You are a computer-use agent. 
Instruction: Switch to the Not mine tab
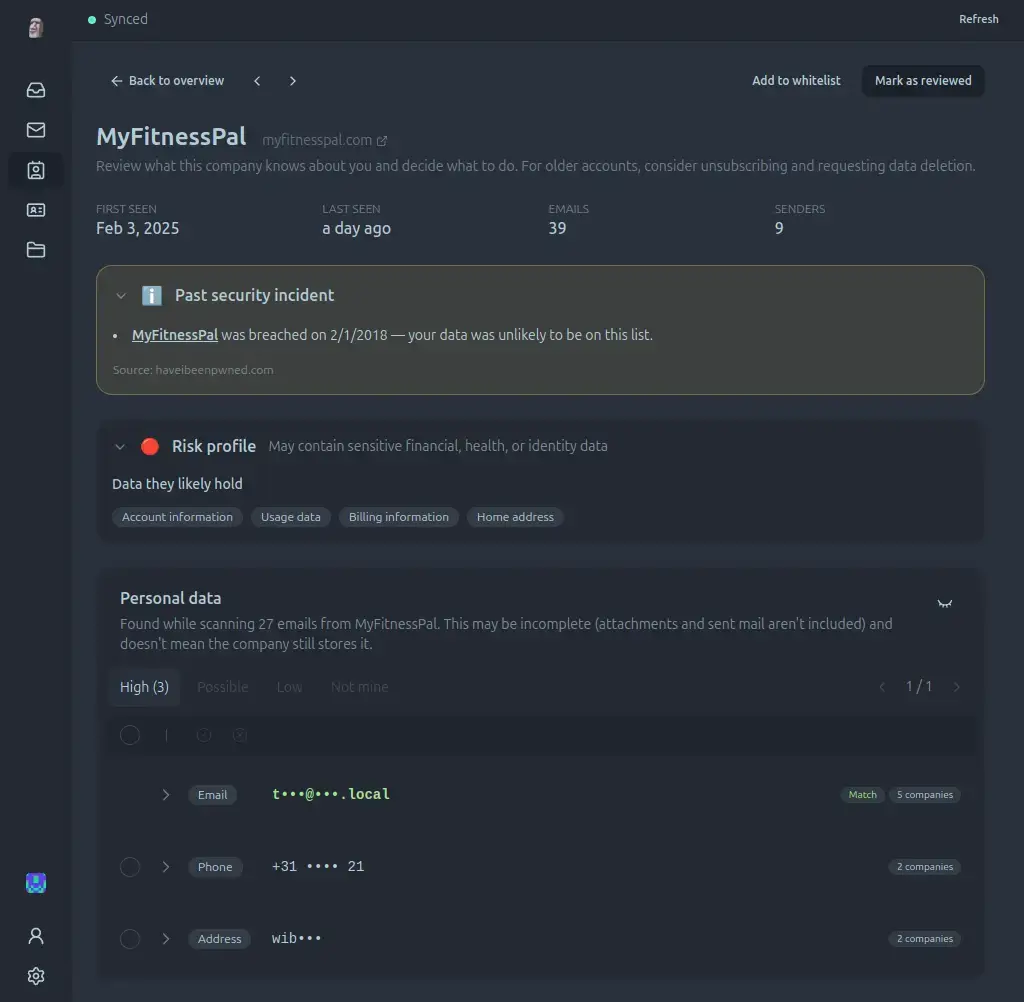pyautogui.click(x=360, y=687)
